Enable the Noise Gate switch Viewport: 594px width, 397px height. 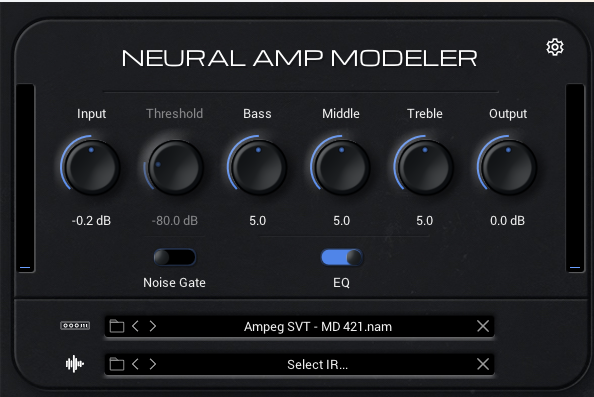(175, 258)
